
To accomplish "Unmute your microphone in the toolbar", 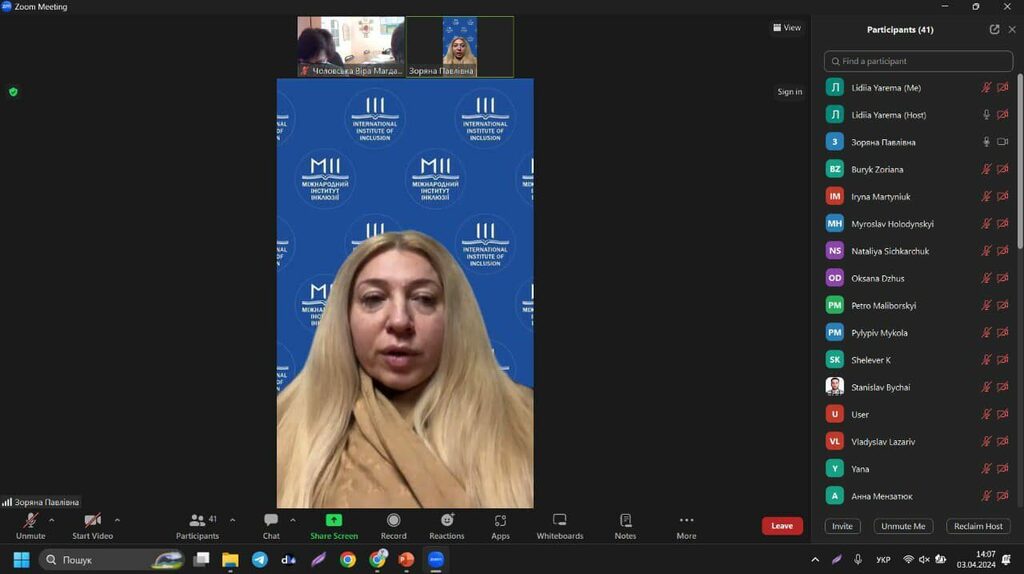I will point(31,520).
